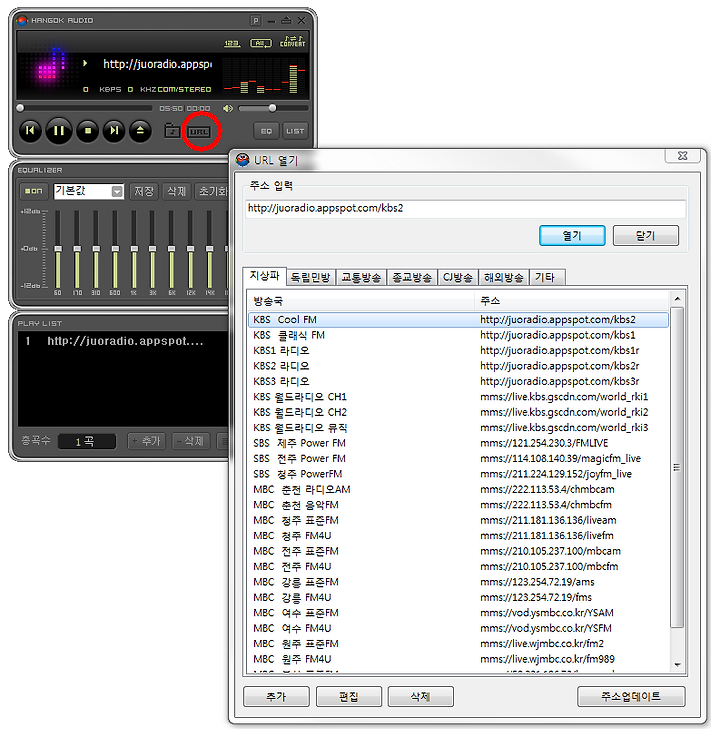Select SBS 전주 Power FM row
Image resolution: width=720 pixels, height=737 pixels.
point(458,458)
